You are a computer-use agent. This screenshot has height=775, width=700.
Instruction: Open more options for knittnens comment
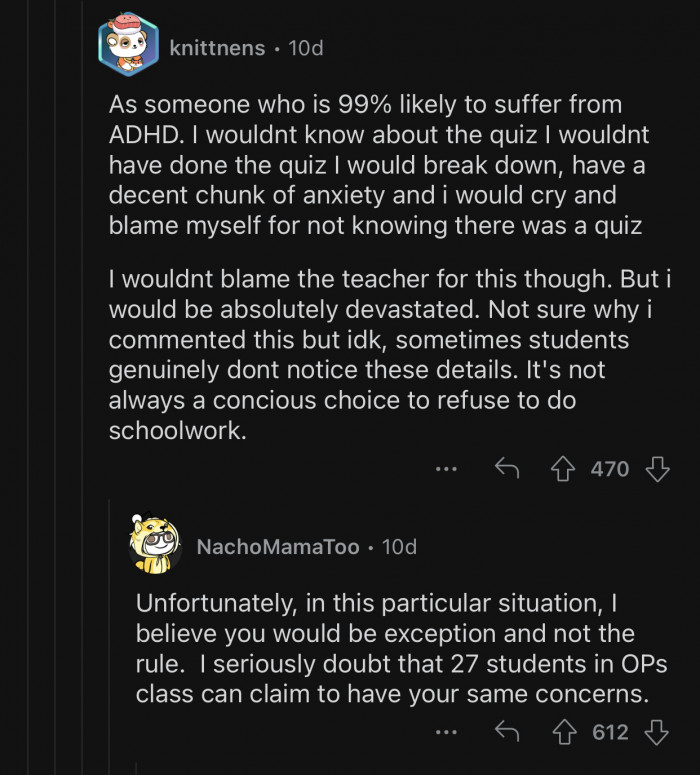(446, 468)
